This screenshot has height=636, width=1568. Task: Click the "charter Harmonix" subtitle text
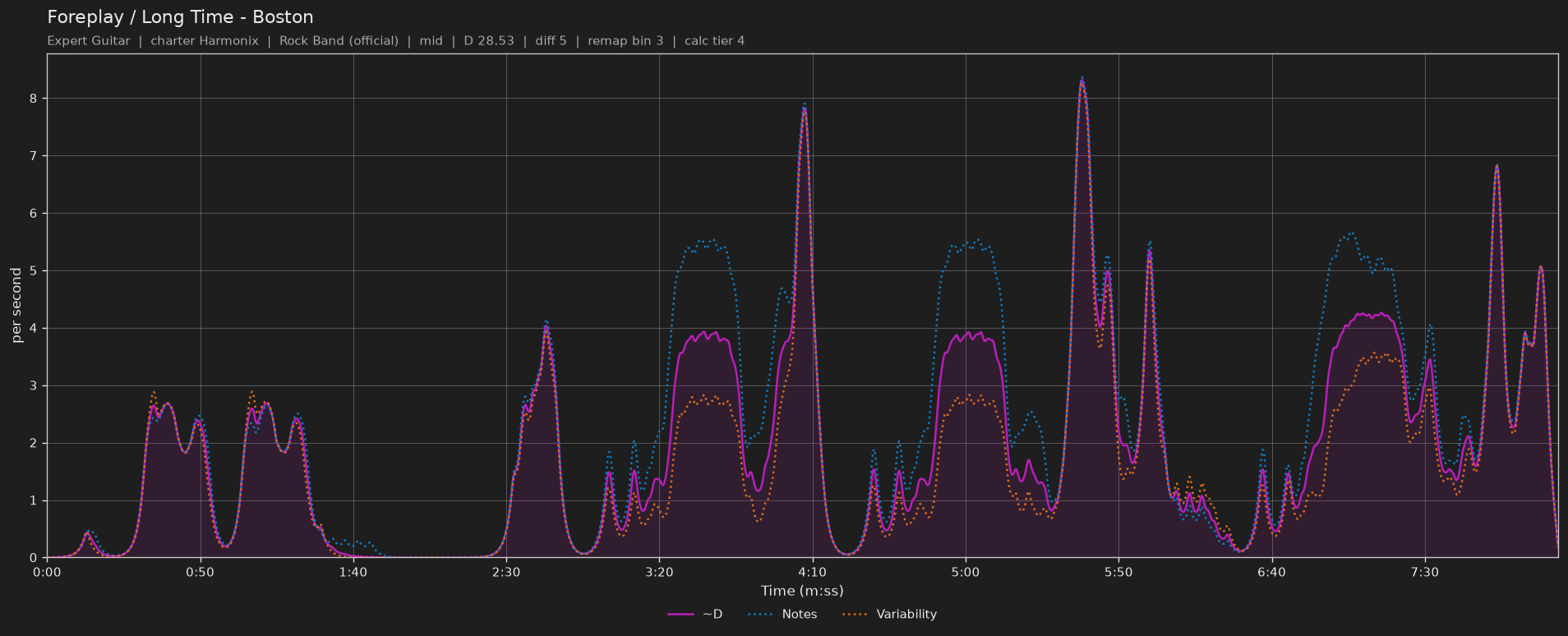coord(205,41)
